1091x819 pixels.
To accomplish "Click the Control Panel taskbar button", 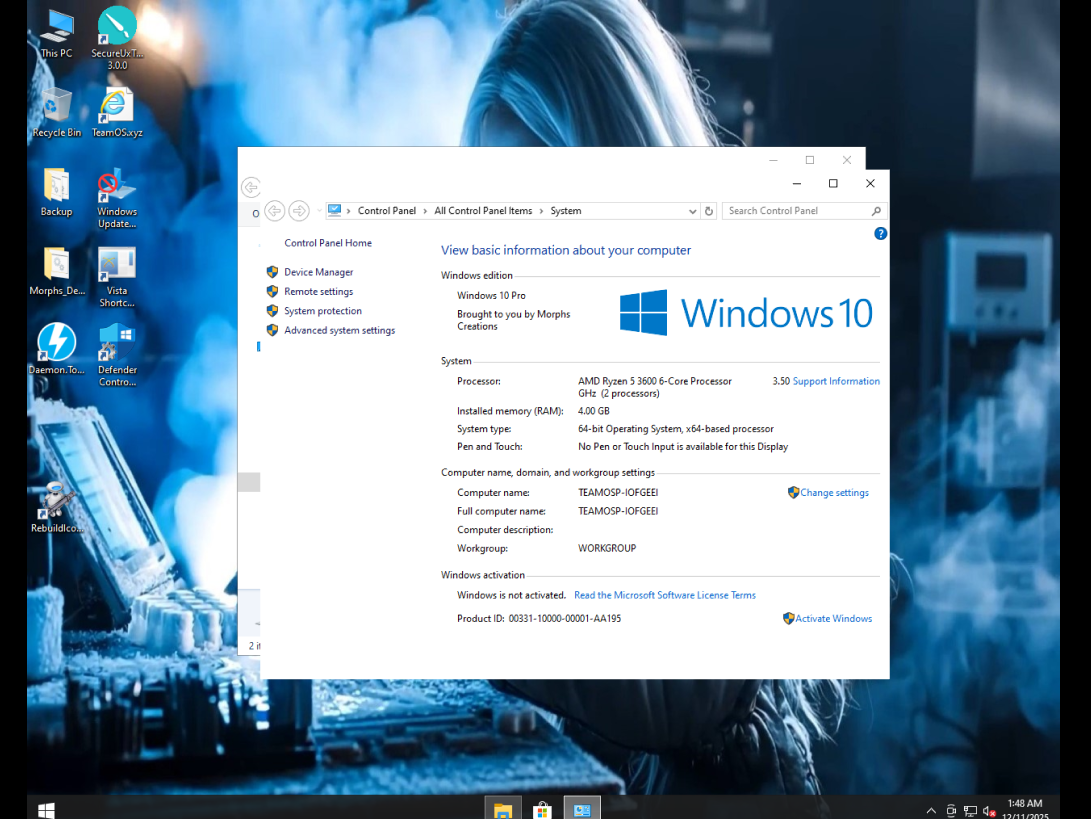I will tap(582, 810).
